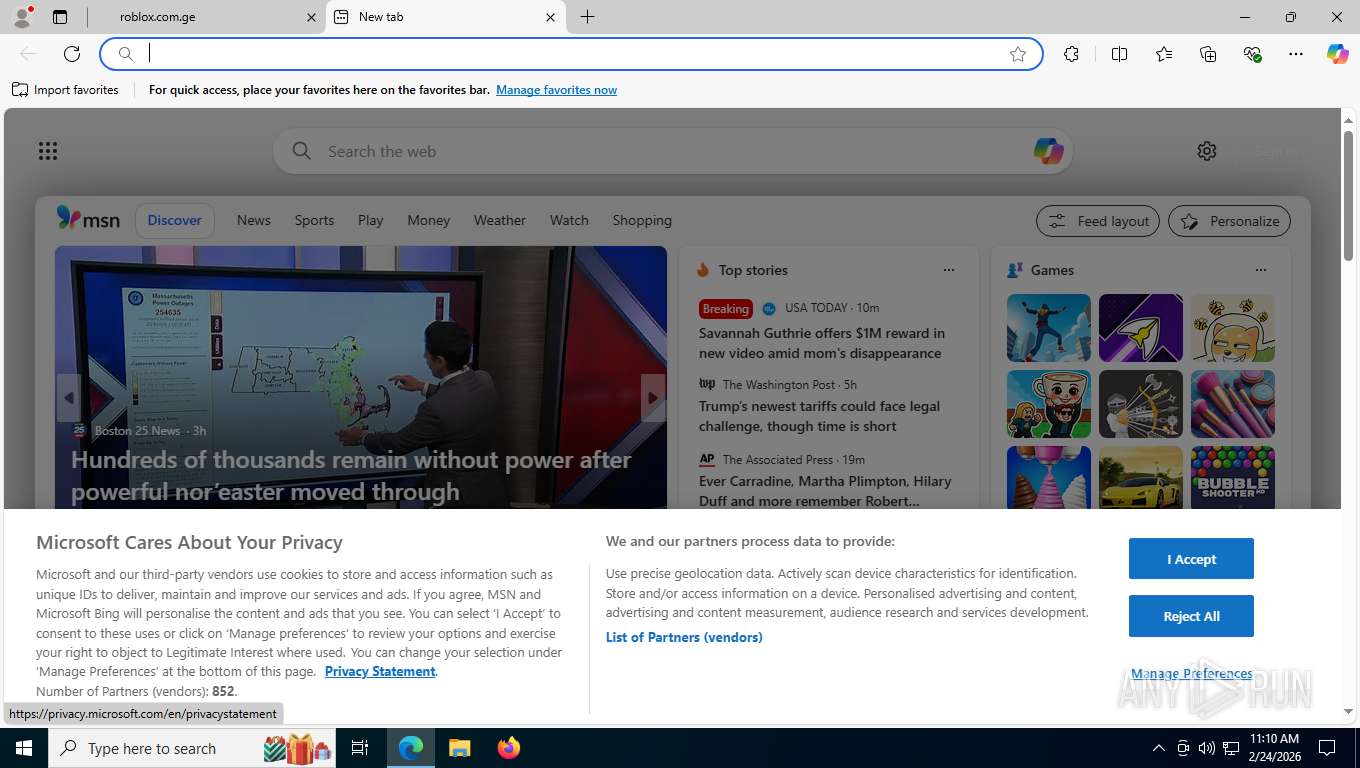Open the volume control in the system tray
This screenshot has height=768, width=1360.
click(1207, 748)
